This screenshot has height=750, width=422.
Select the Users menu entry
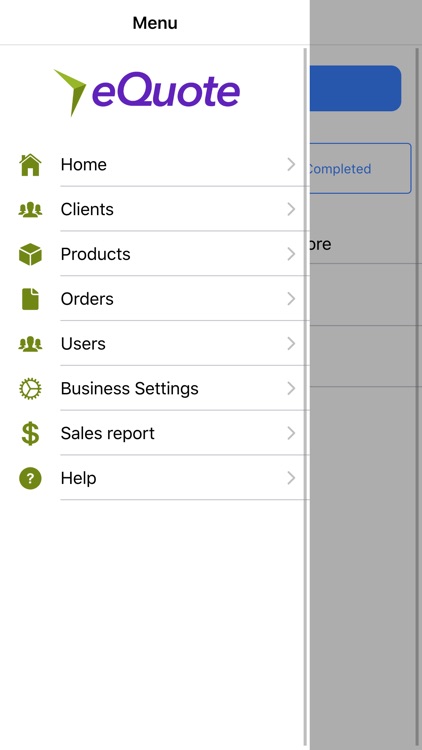[155, 344]
